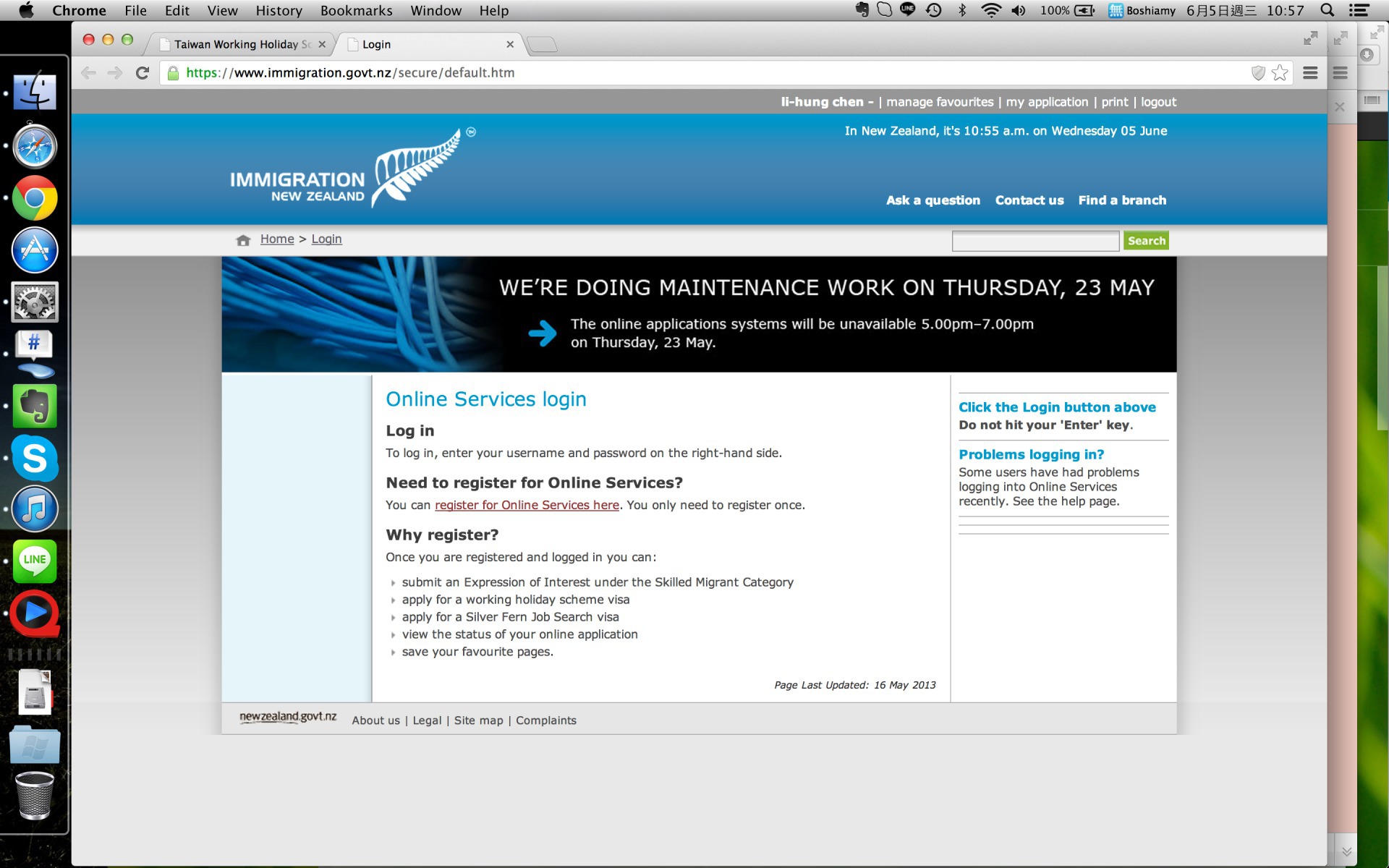Click the reload page icon
Image resolution: width=1389 pixels, height=868 pixels.
(x=143, y=73)
